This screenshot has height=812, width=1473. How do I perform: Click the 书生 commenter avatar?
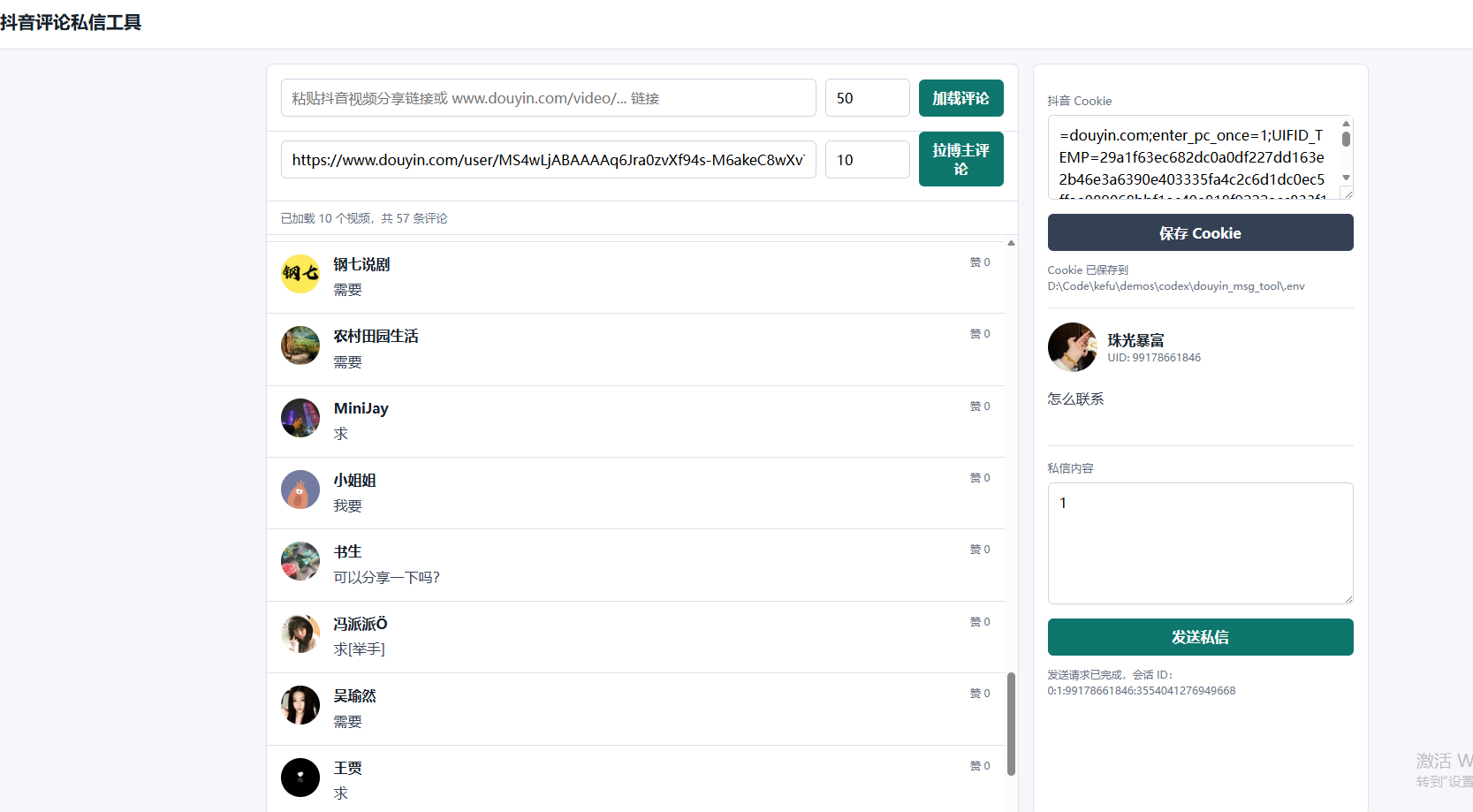tap(300, 561)
